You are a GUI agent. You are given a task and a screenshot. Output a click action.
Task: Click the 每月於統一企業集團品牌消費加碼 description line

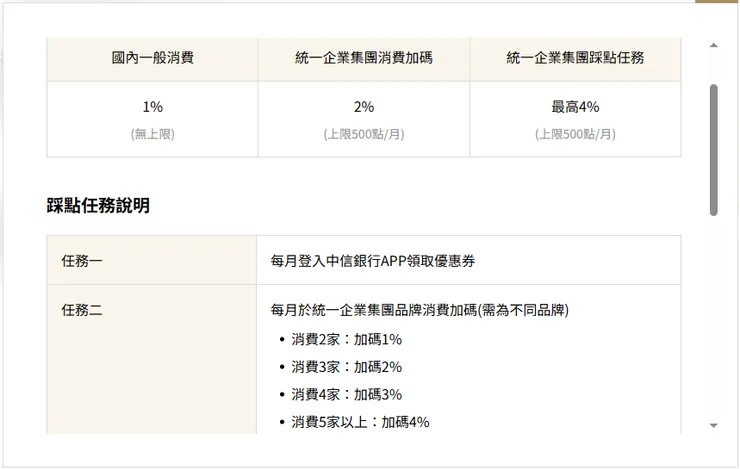tap(419, 310)
